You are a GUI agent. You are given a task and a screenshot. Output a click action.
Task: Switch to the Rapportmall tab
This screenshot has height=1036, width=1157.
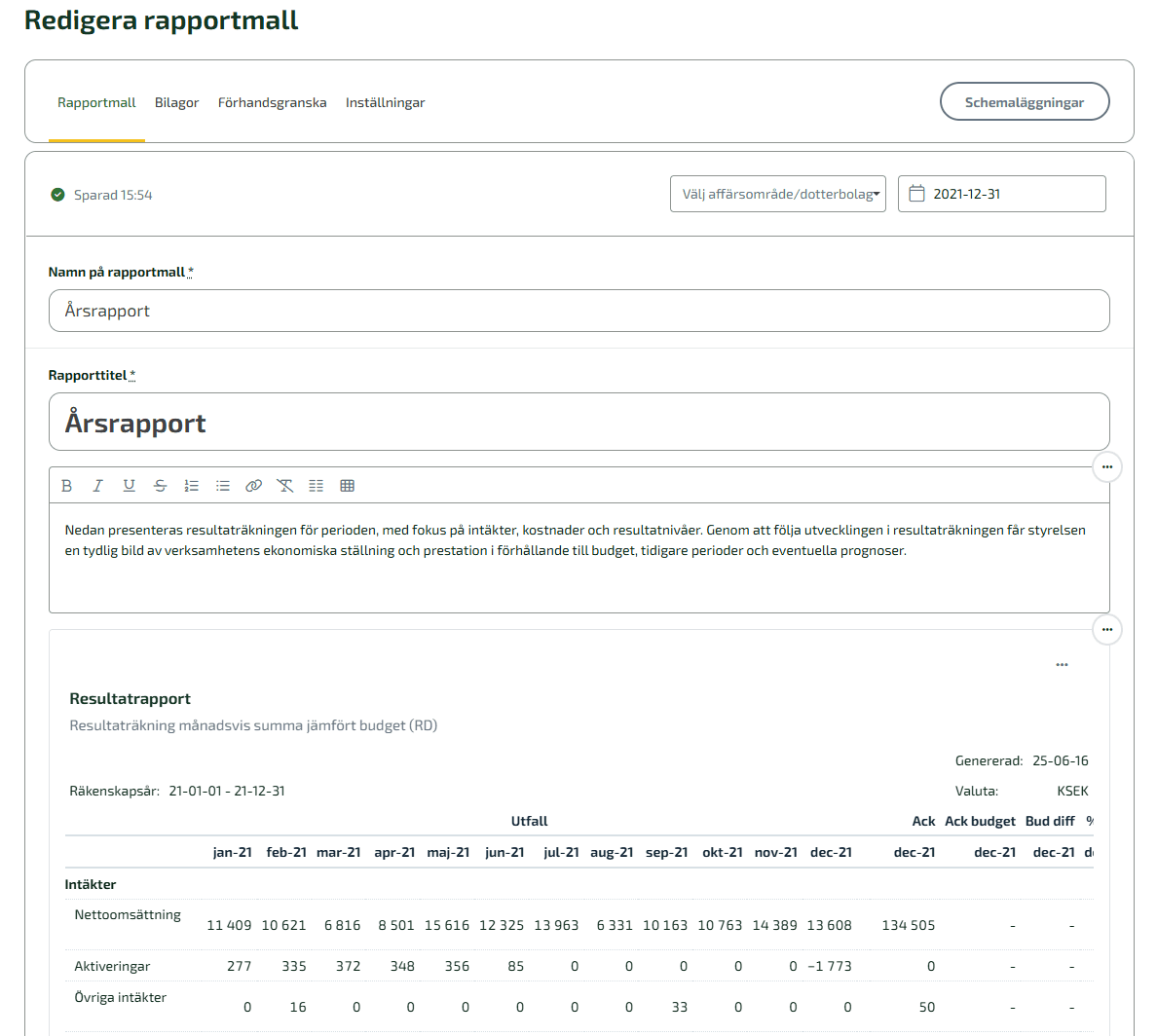click(x=96, y=102)
